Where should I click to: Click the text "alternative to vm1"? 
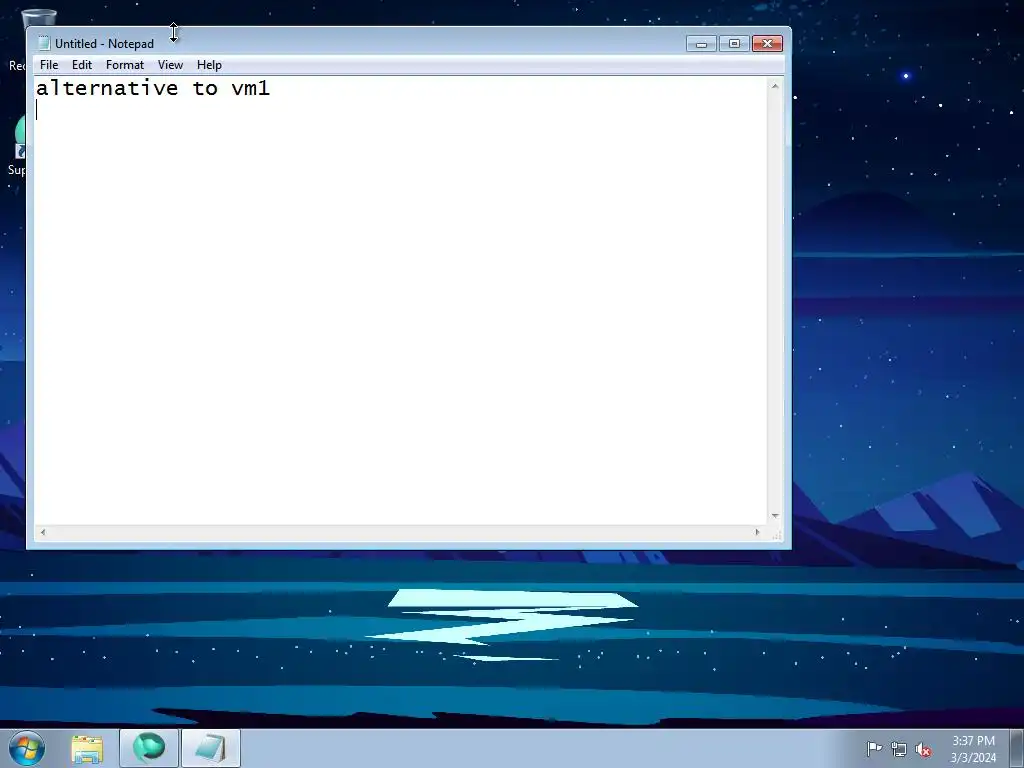pos(153,88)
